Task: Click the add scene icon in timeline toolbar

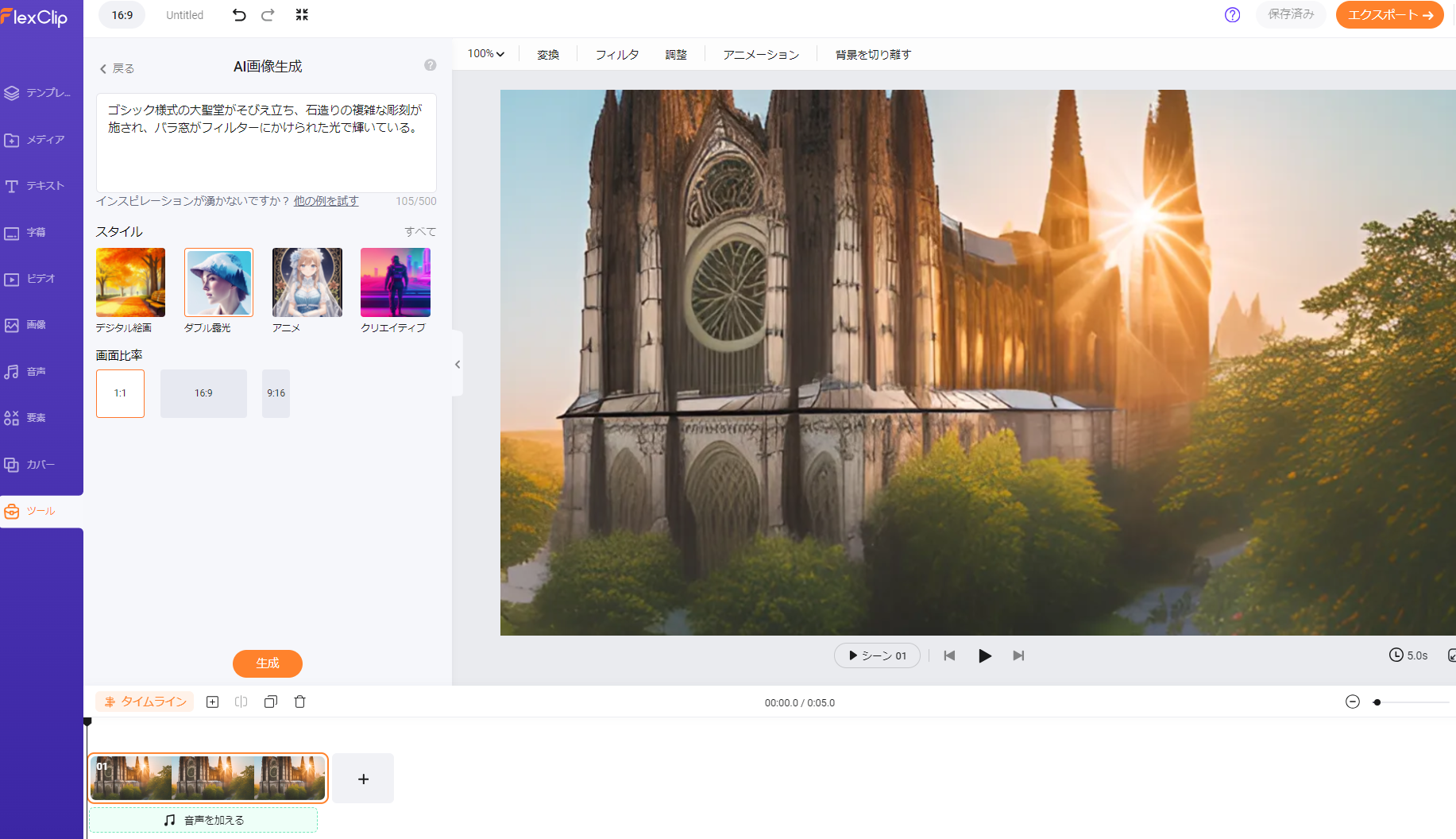Action: [212, 702]
